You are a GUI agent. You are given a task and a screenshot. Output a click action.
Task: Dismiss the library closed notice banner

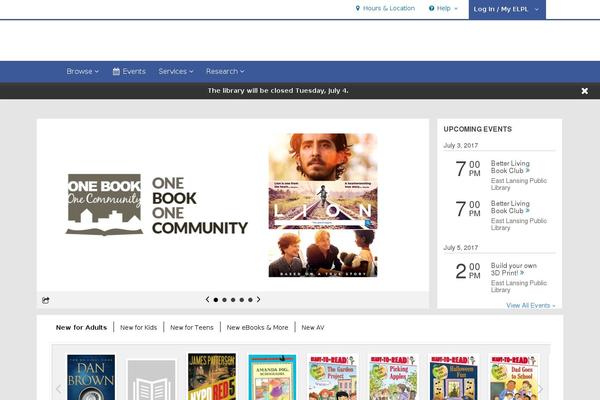(585, 91)
